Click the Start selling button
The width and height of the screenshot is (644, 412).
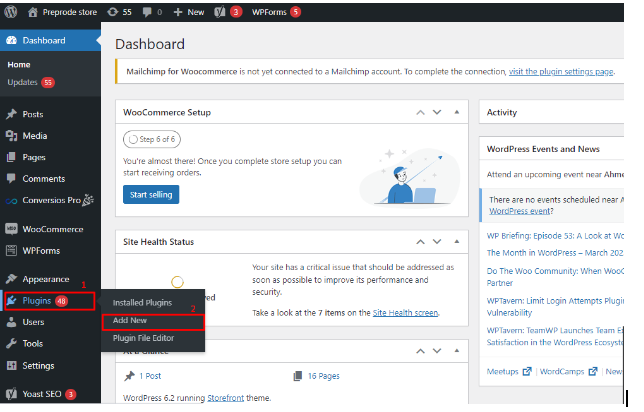(151, 195)
